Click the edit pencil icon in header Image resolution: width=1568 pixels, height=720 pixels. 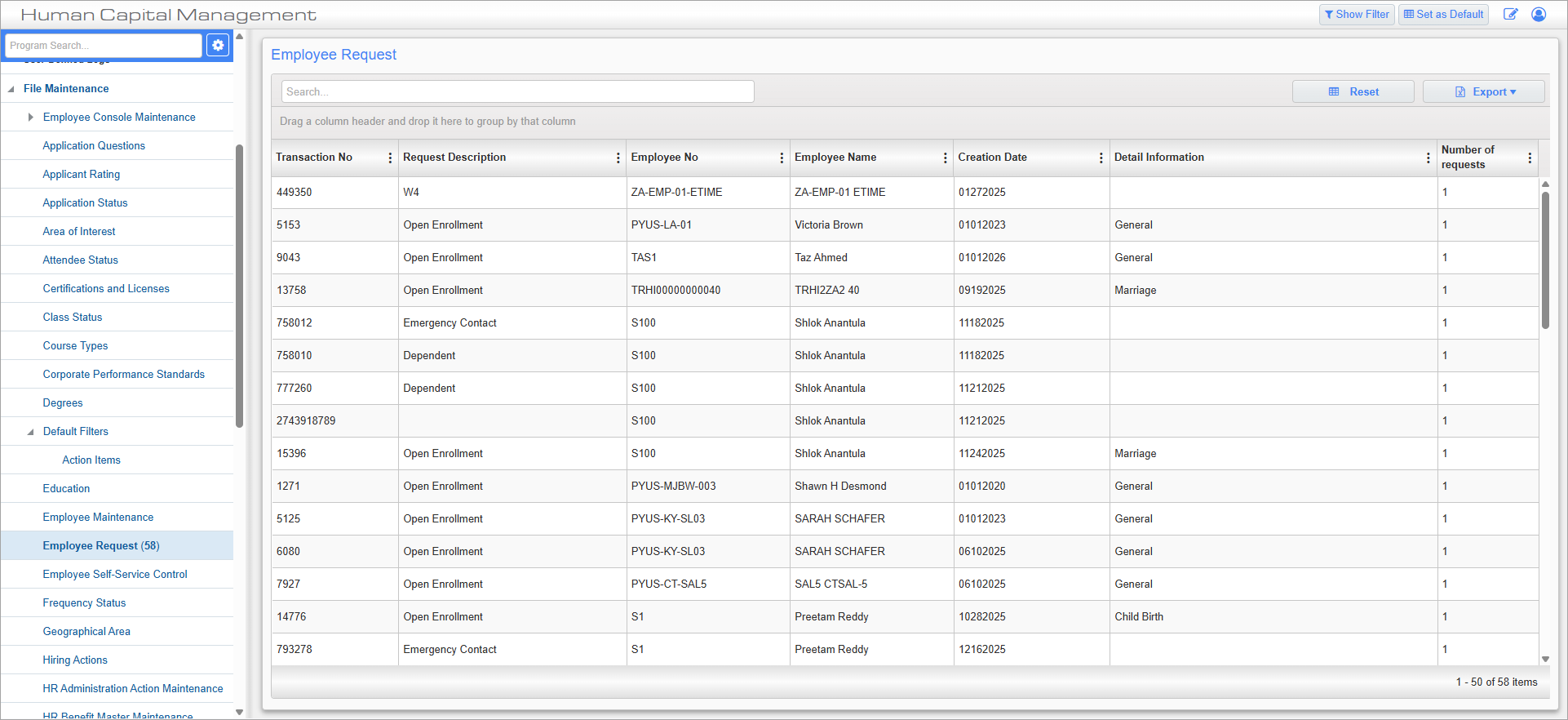(1511, 14)
